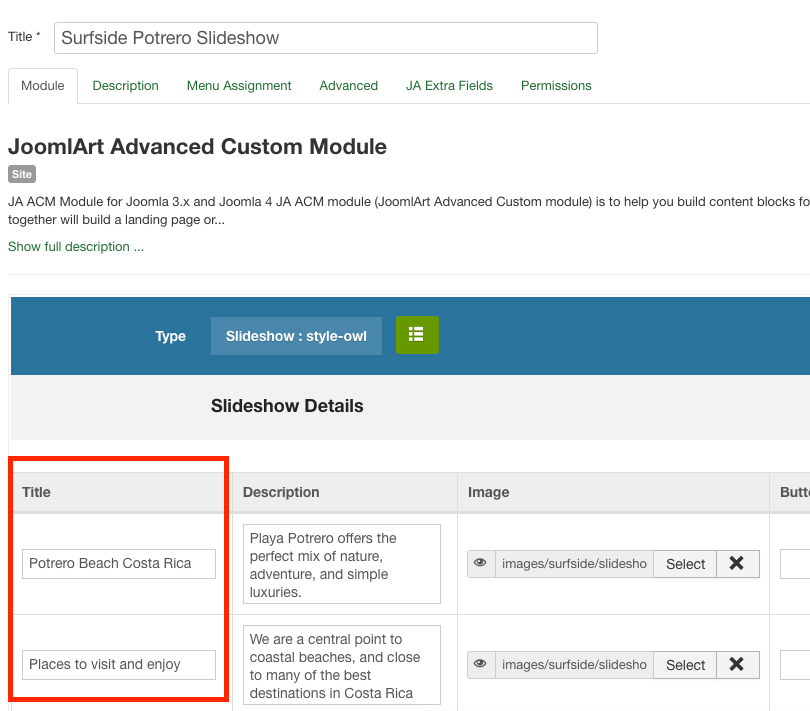Click the module Title input field
Screen dimensions: 810x711
point(325,38)
